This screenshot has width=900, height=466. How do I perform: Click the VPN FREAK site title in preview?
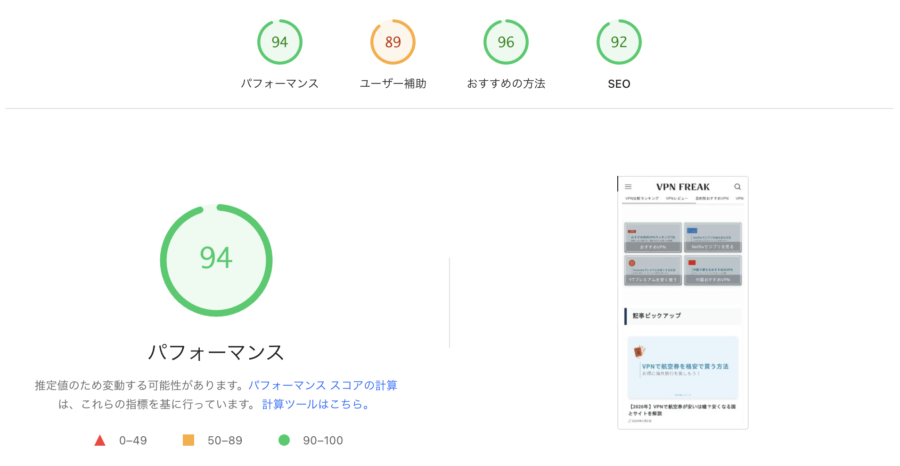coord(683,187)
